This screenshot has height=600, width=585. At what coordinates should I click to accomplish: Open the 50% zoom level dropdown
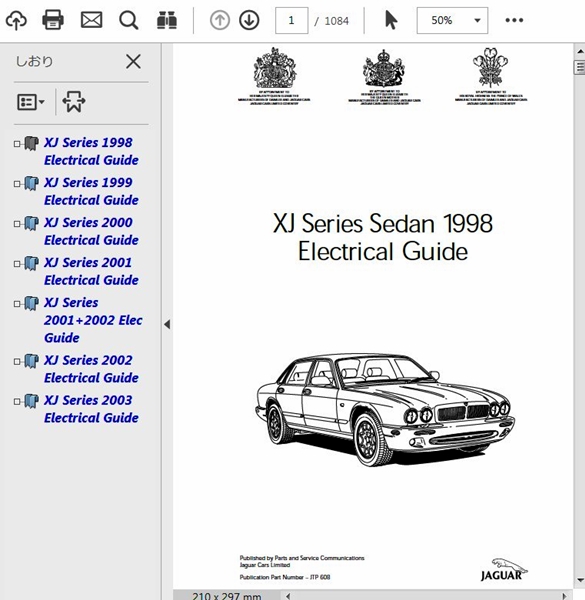[452, 20]
